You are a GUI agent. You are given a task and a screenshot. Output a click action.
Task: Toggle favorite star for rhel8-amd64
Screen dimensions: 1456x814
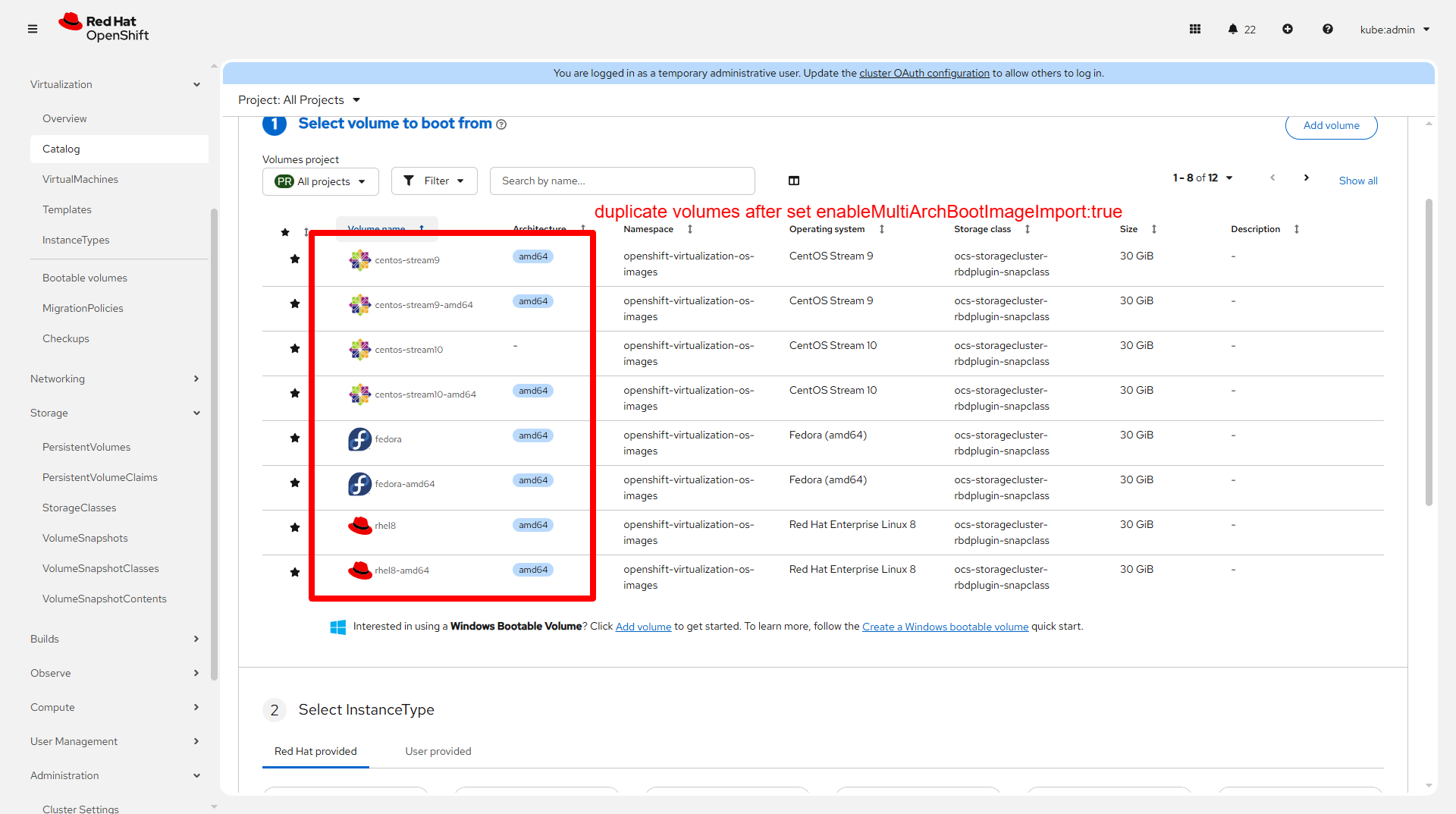[295, 573]
